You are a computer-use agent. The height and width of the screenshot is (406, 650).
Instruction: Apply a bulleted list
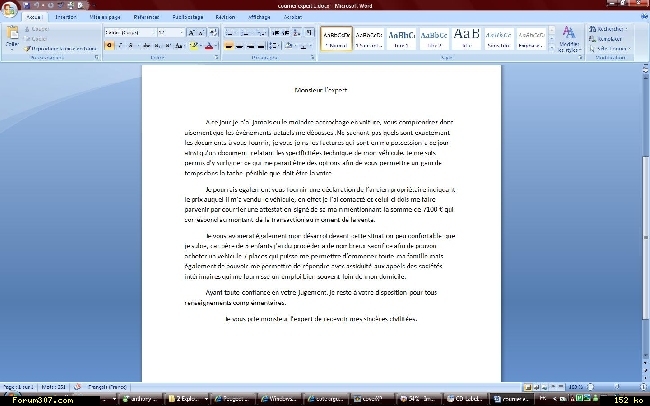230,32
